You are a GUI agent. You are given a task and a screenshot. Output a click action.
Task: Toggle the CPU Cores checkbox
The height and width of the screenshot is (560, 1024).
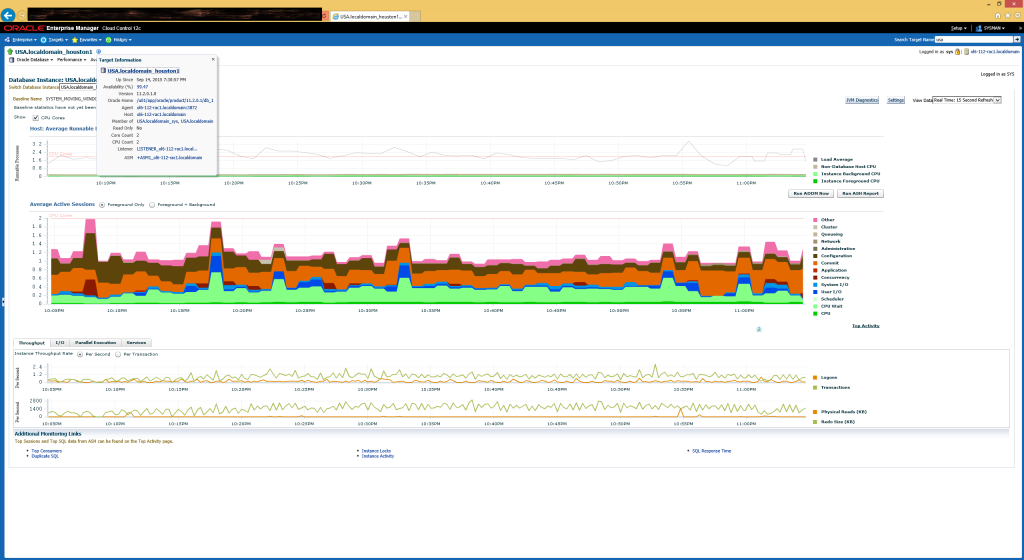coord(35,117)
